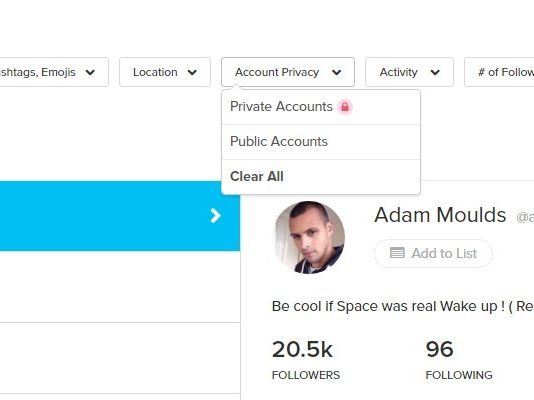Click the pink lock icon beside Private Accounts
Image resolution: width=534 pixels, height=400 pixels.
coord(345,107)
